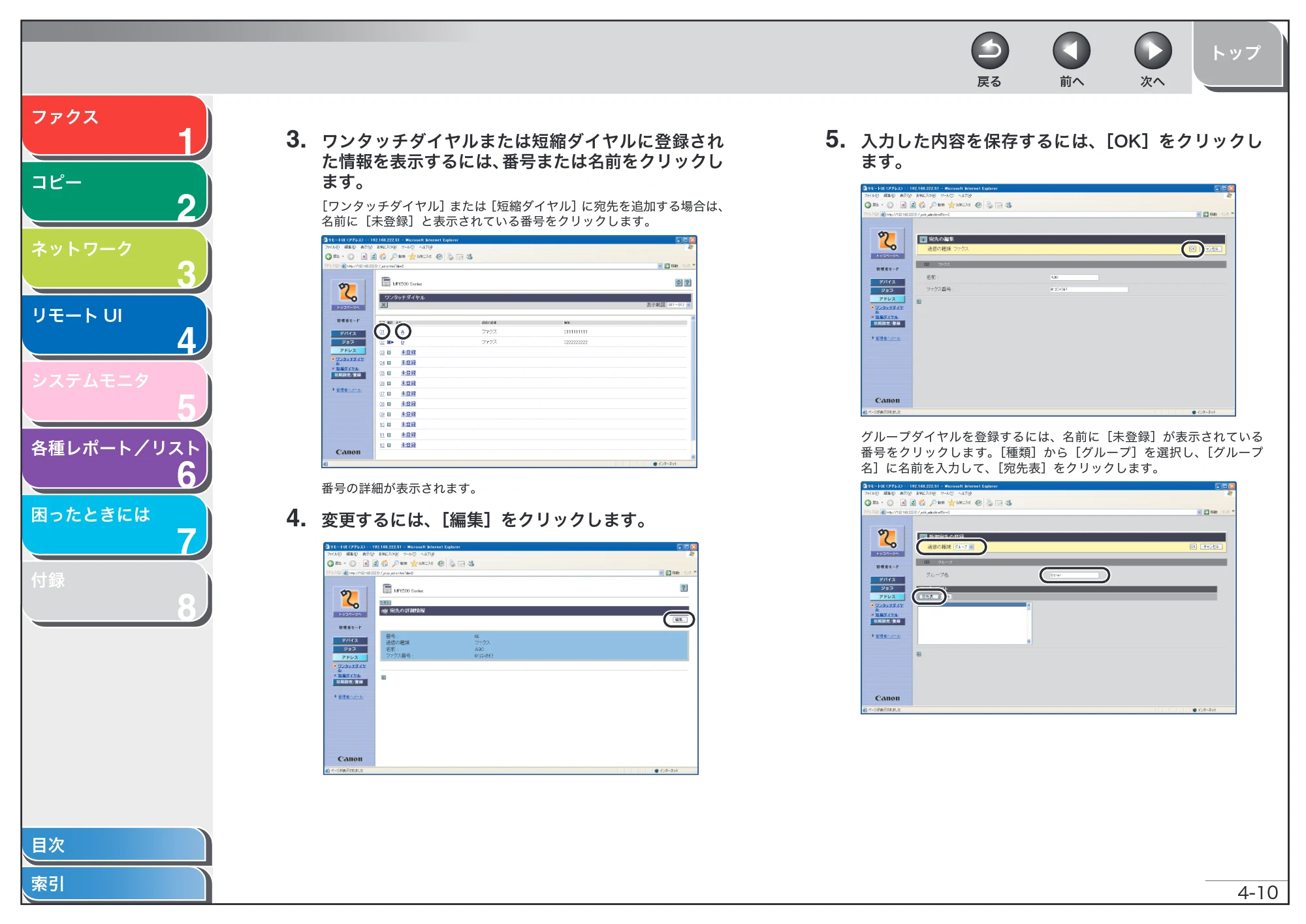Click OK button in edit destination screenshot
1306x924 pixels.
[1192, 249]
